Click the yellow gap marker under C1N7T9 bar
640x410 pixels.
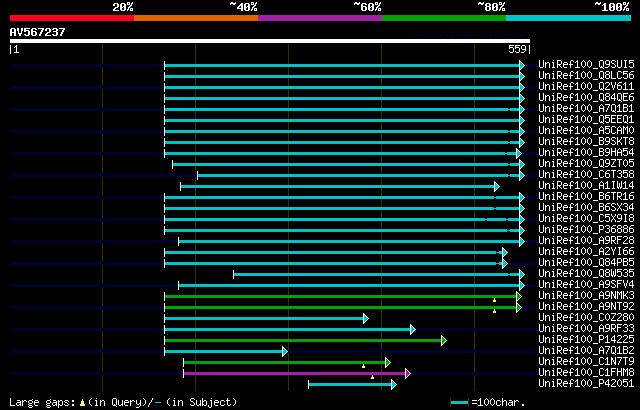point(363,366)
